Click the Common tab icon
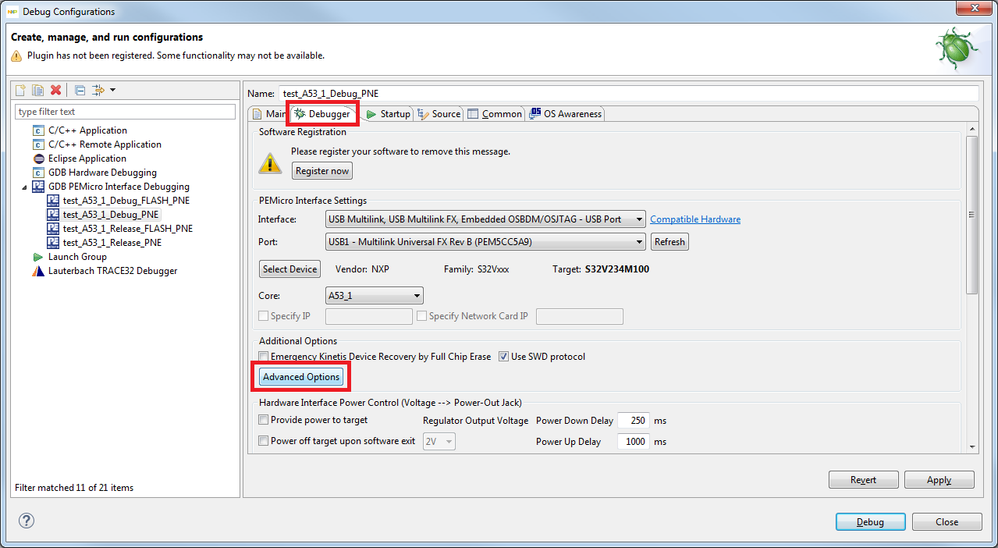 (x=472, y=114)
